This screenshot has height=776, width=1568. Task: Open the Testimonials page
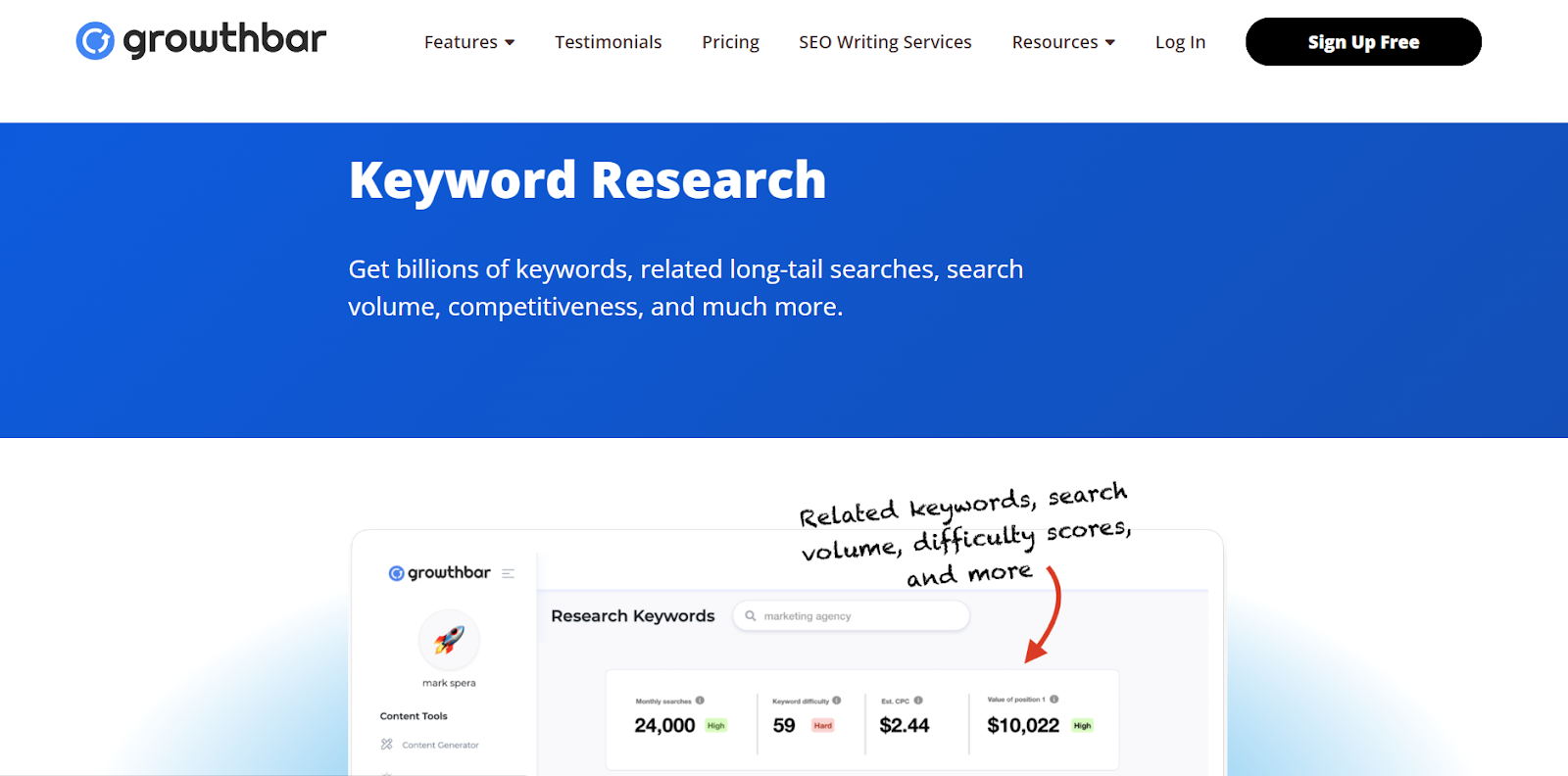608,42
